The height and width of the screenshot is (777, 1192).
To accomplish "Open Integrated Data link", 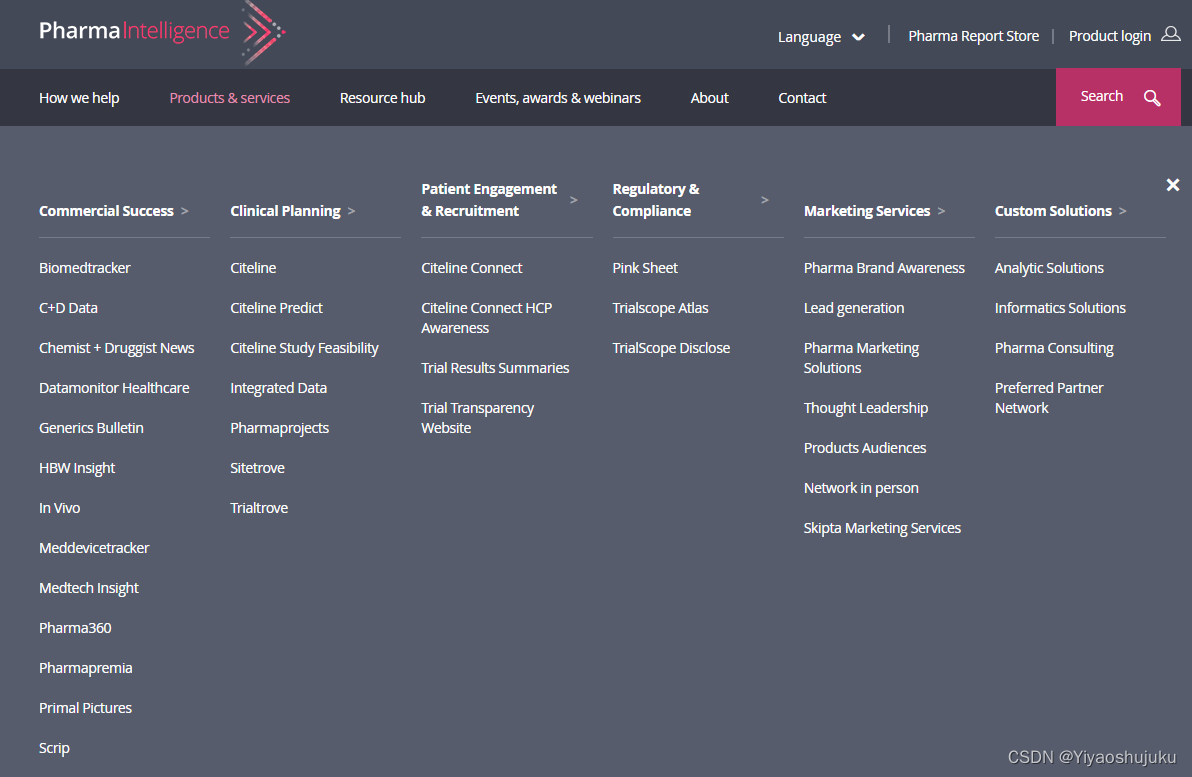I will 278,388.
